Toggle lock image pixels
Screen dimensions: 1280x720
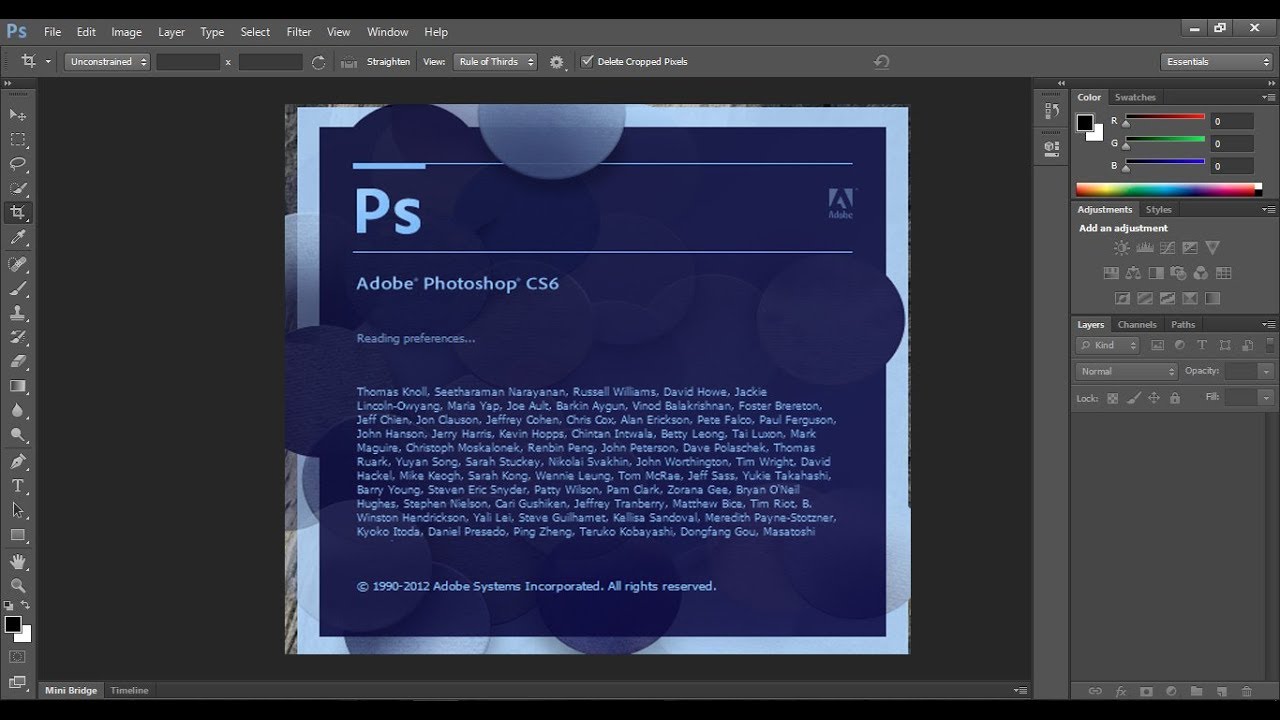[x=1133, y=398]
